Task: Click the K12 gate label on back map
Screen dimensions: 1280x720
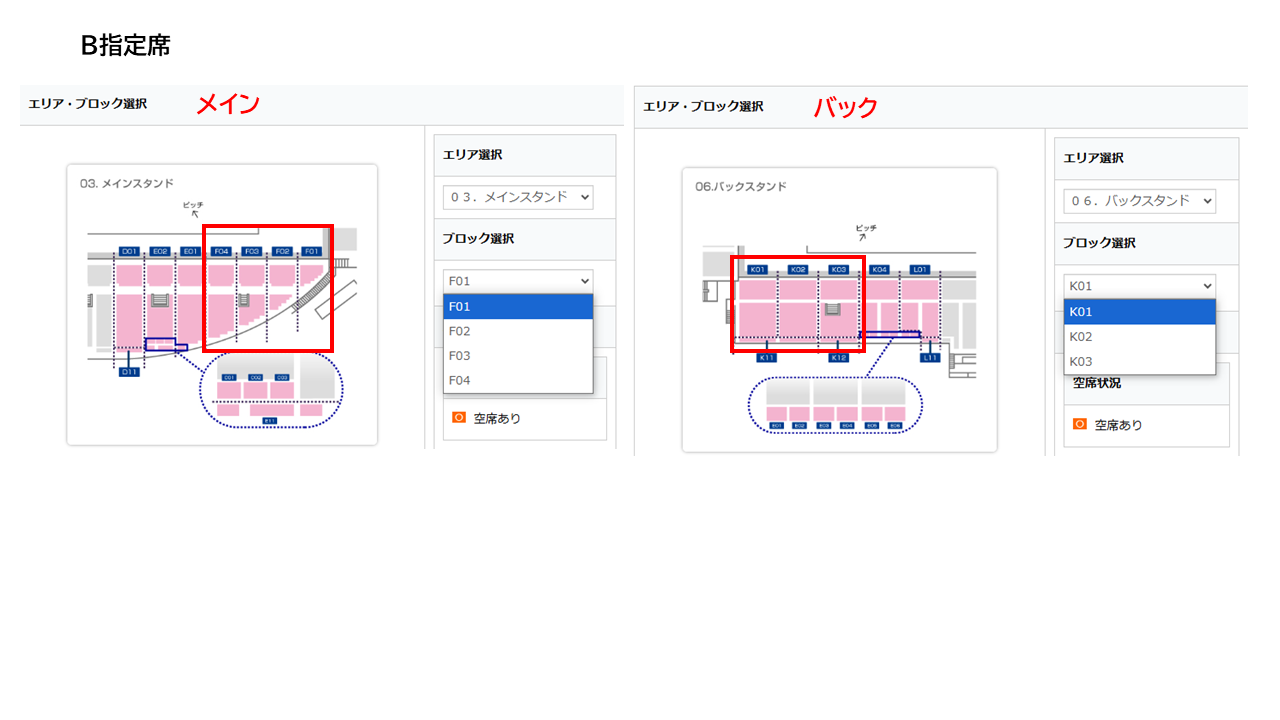Action: click(x=838, y=357)
